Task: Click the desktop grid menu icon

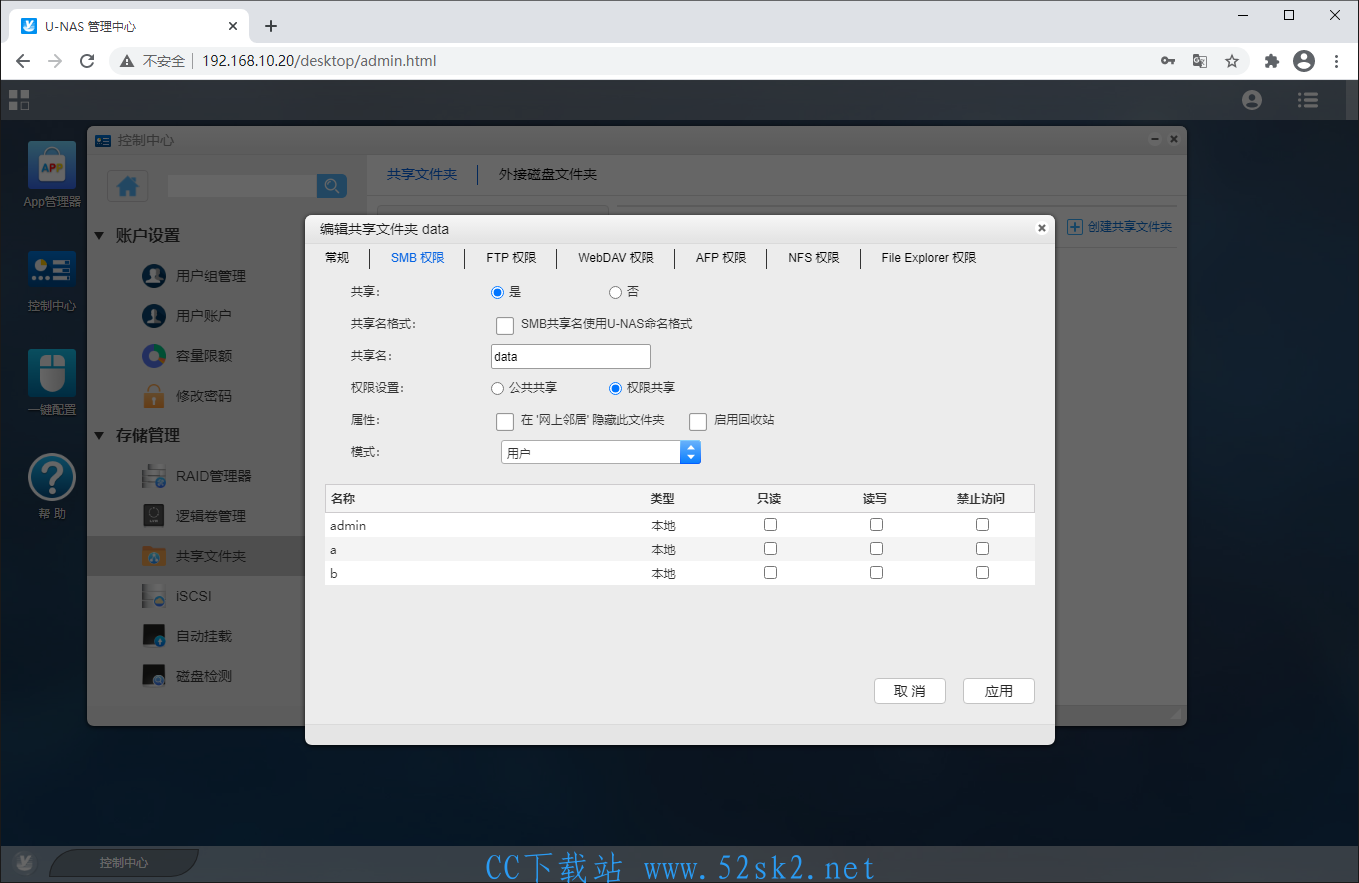Action: 19,99
